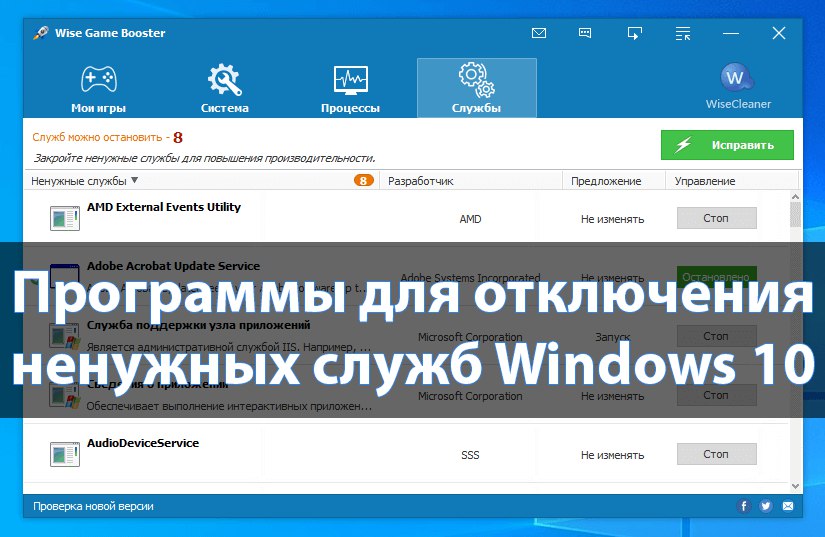Stop the AudioDeviceService service
The image size is (825, 537).
717,454
